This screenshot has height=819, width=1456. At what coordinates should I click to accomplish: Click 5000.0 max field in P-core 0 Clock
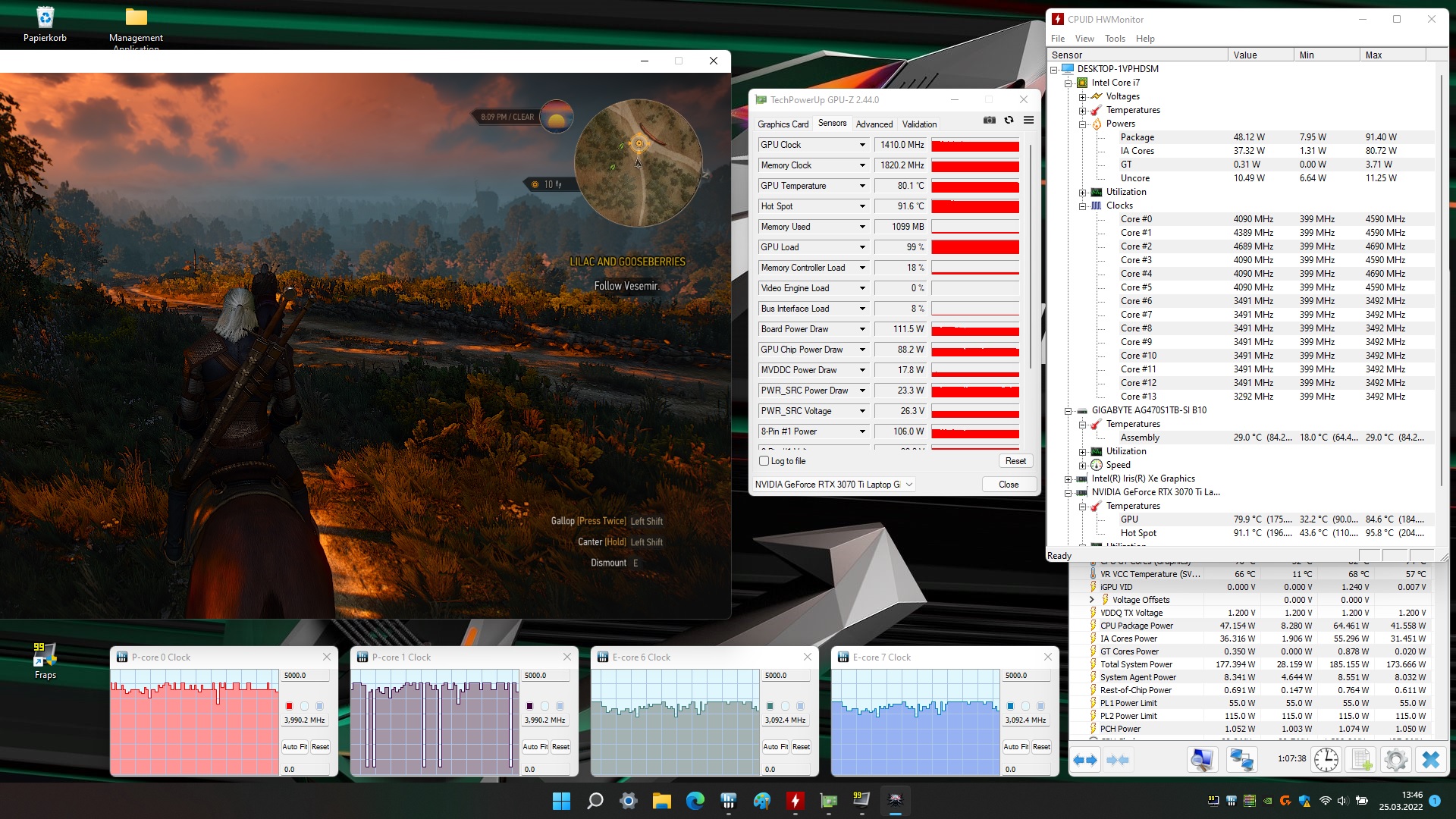306,676
